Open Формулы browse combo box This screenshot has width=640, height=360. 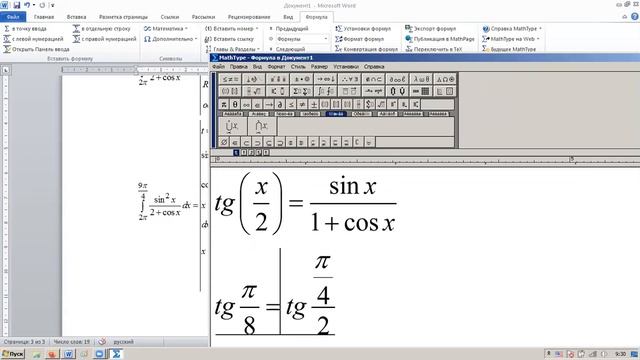[302, 39]
